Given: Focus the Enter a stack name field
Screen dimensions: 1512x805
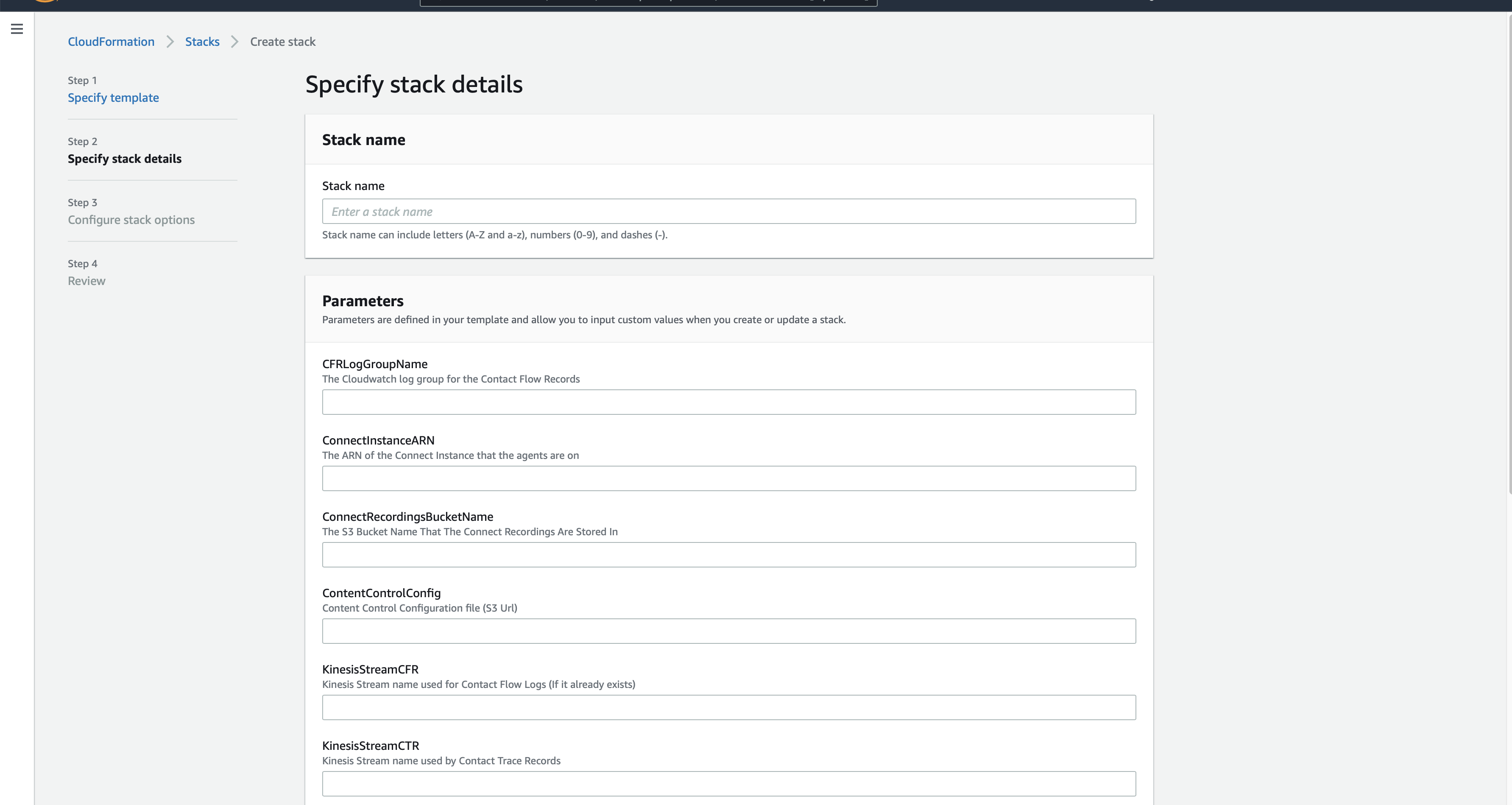Looking at the screenshot, I should tap(728, 211).
